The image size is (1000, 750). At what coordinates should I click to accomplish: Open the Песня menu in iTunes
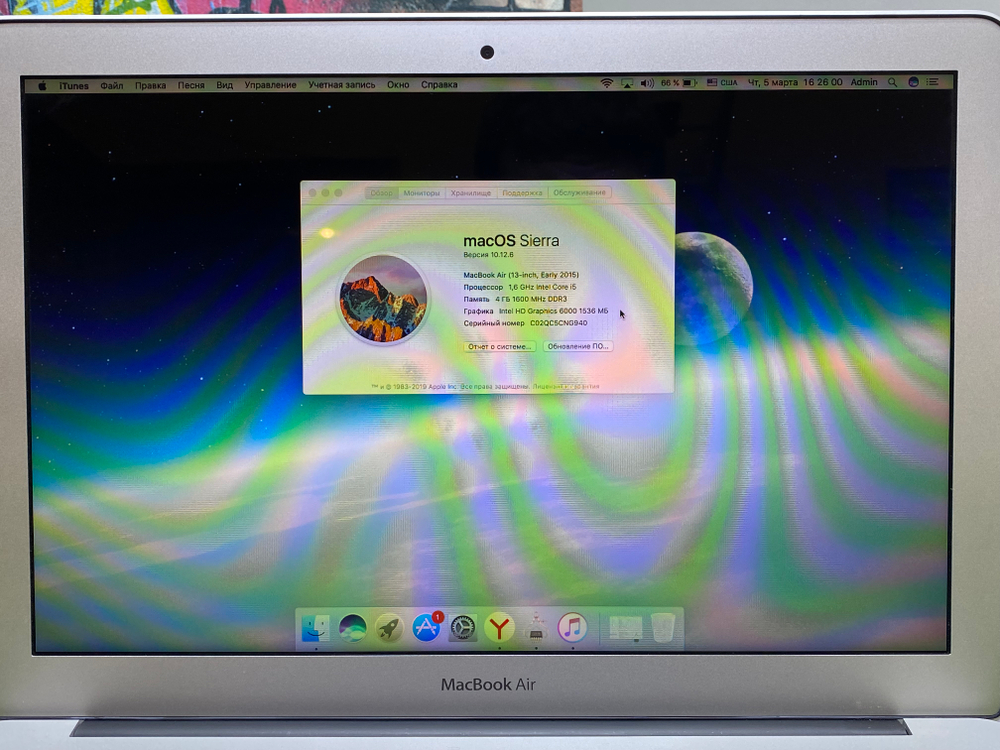[x=190, y=86]
